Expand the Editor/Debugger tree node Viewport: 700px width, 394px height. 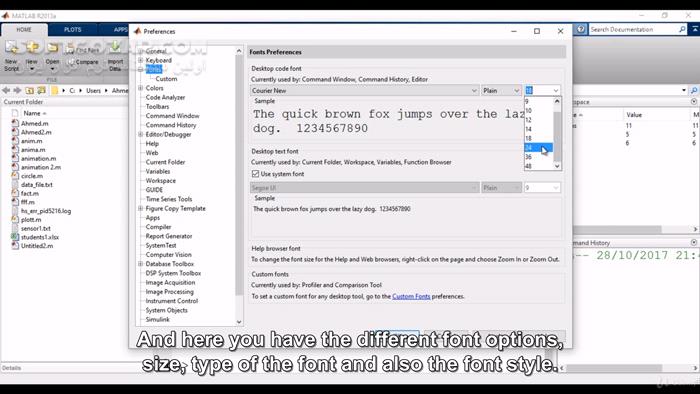pos(140,134)
